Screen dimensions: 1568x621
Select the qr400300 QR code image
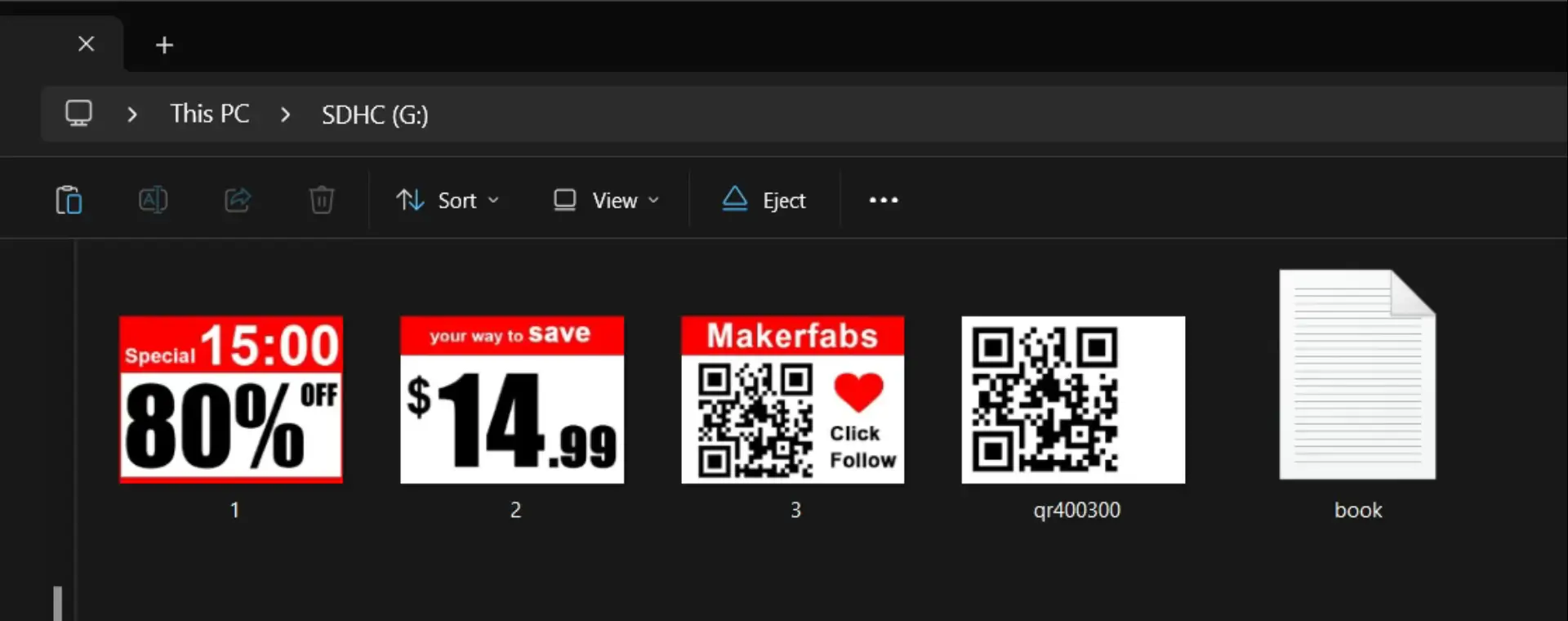[x=1073, y=400]
